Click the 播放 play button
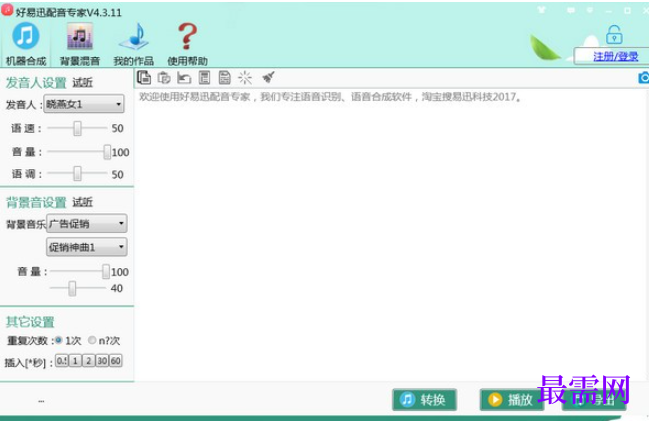Viewport: 649px width, 421px height. tap(512, 399)
